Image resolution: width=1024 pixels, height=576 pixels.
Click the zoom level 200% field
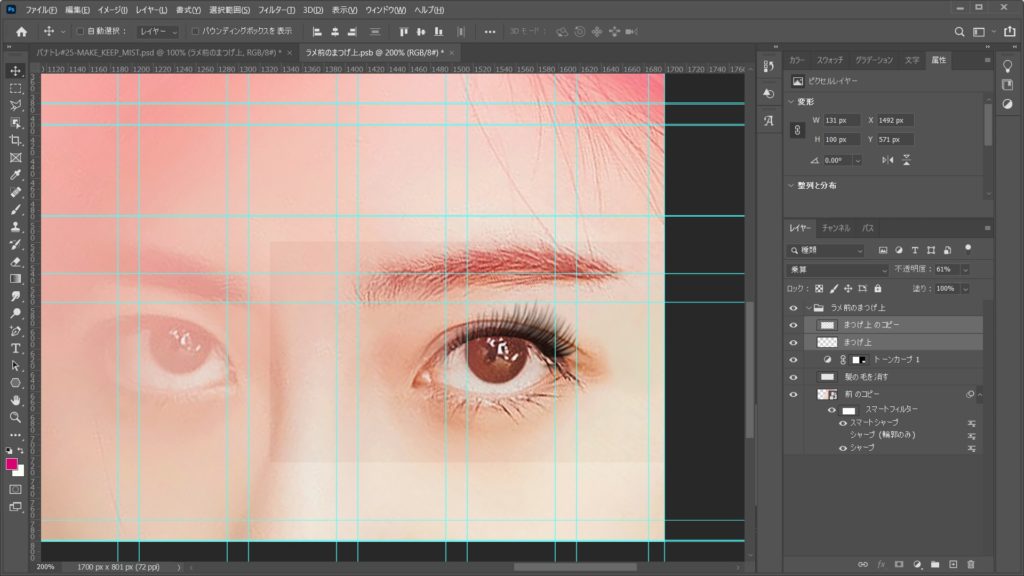(x=46, y=567)
